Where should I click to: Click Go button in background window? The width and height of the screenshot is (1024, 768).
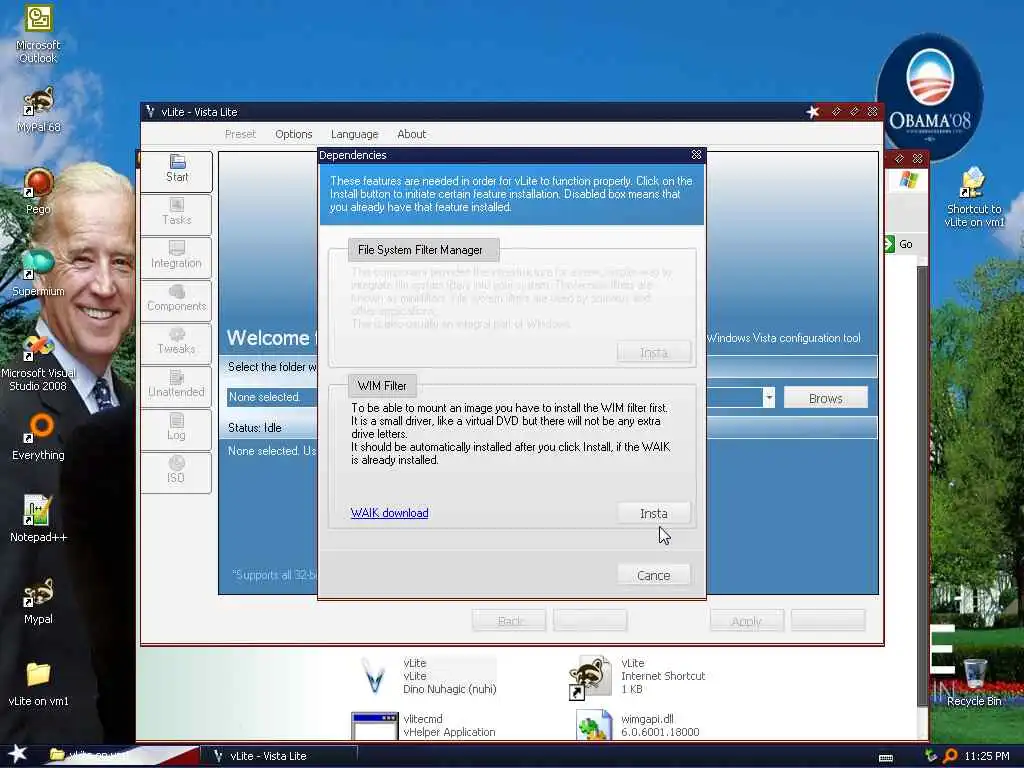pos(899,244)
